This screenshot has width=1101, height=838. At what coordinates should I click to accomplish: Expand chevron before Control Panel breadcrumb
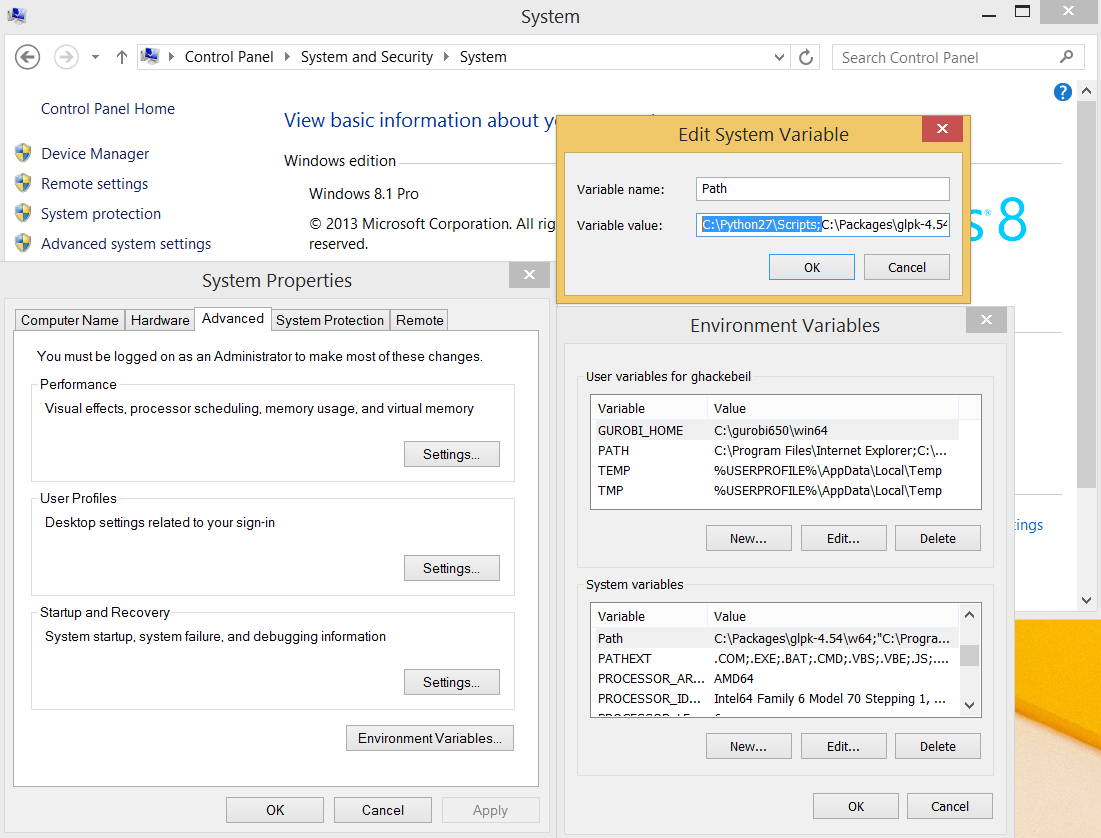(171, 57)
